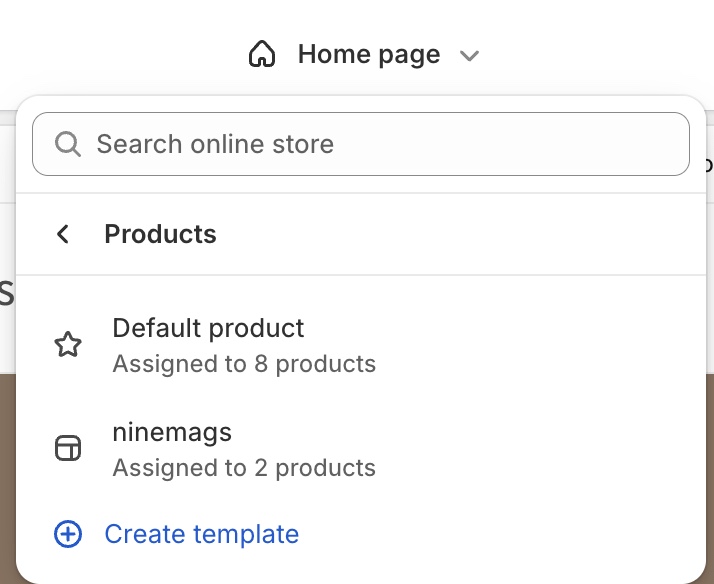The height and width of the screenshot is (584, 714).
Task: Open the Create template link
Action: tap(201, 534)
